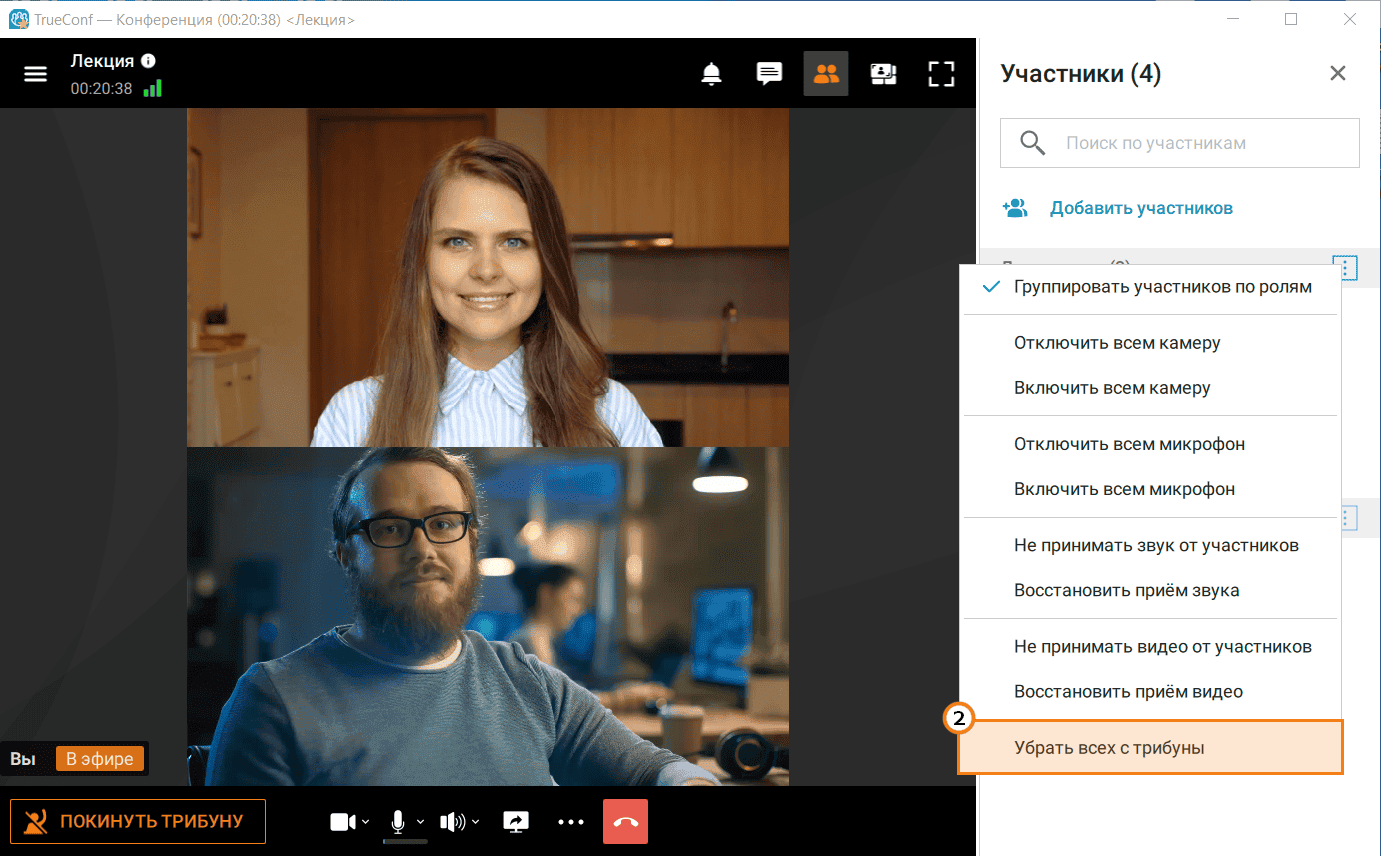The height and width of the screenshot is (856, 1381).
Task: Switch to fullscreen mode
Action: coord(941,74)
